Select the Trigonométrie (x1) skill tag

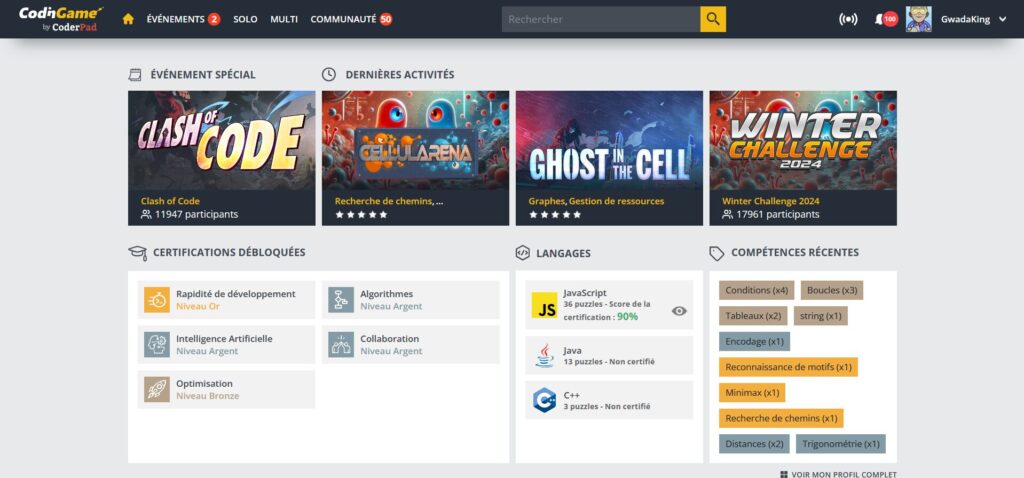[840, 443]
